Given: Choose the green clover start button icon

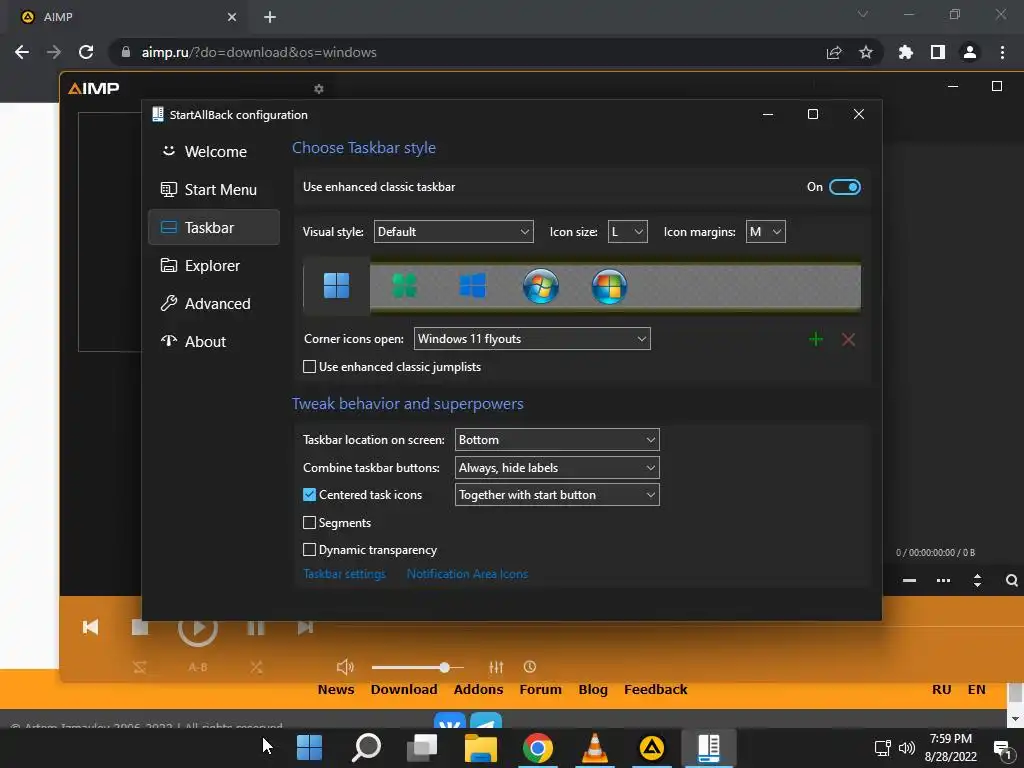Looking at the screenshot, I should 404,285.
